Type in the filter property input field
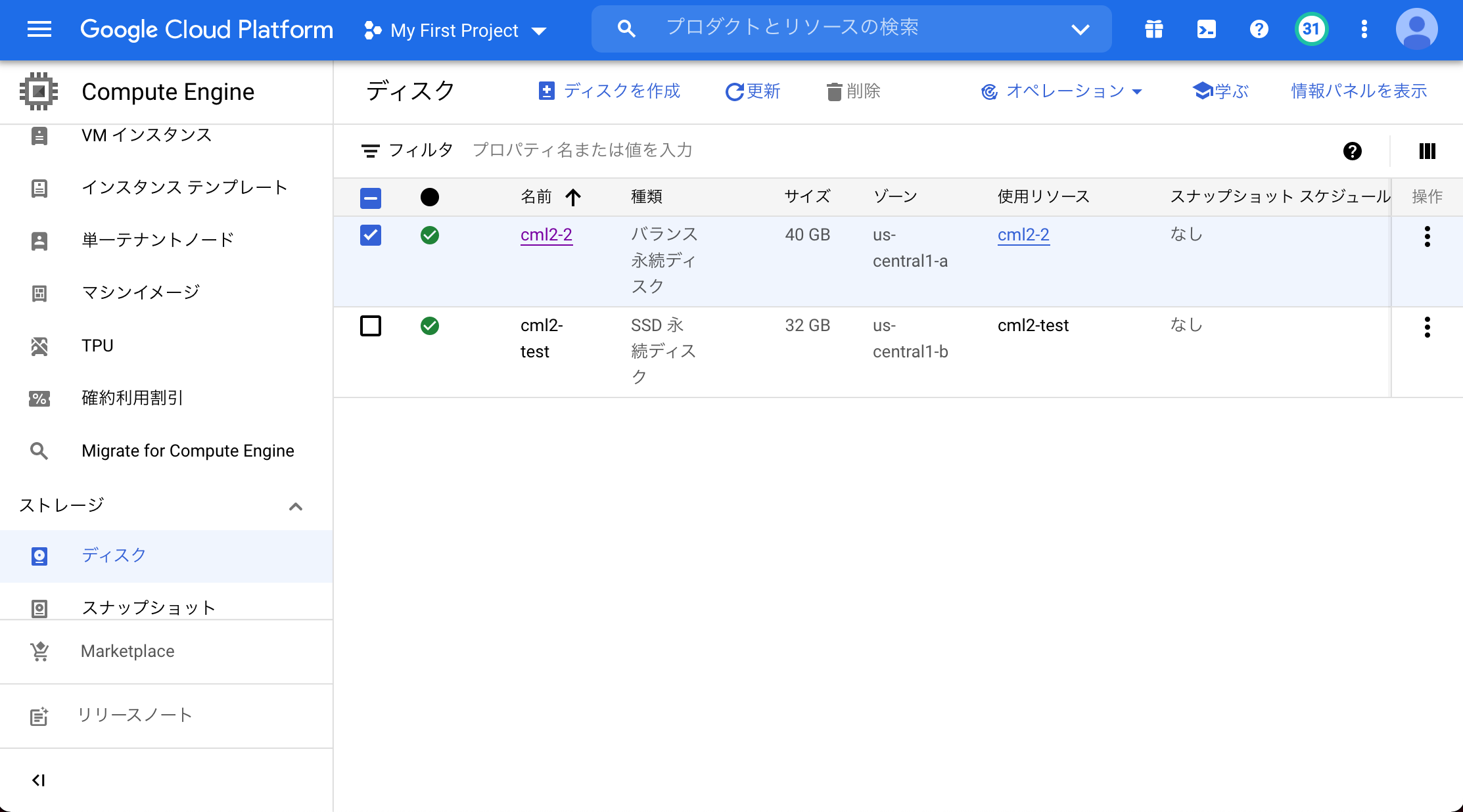 click(x=582, y=150)
